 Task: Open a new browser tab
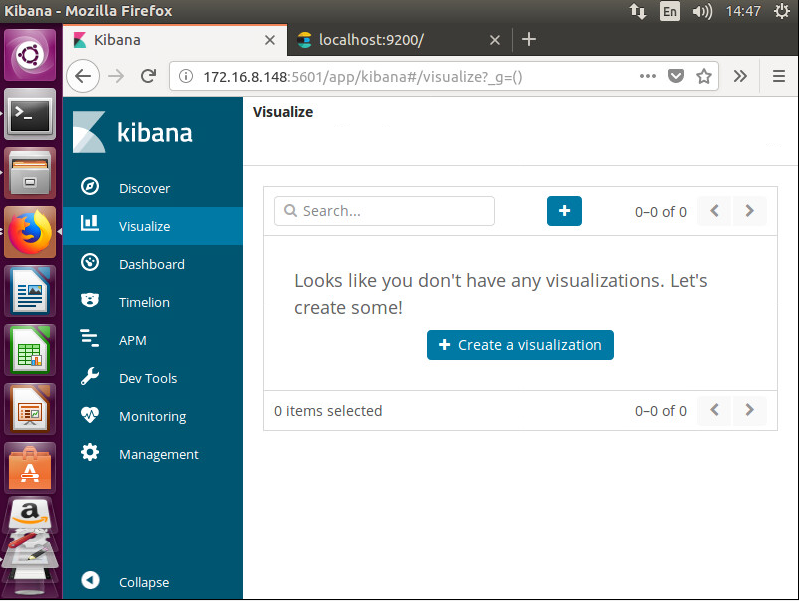(529, 39)
